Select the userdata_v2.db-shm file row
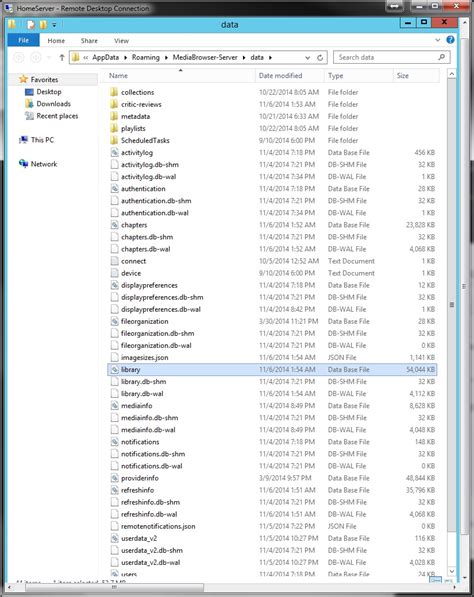 tap(272, 550)
